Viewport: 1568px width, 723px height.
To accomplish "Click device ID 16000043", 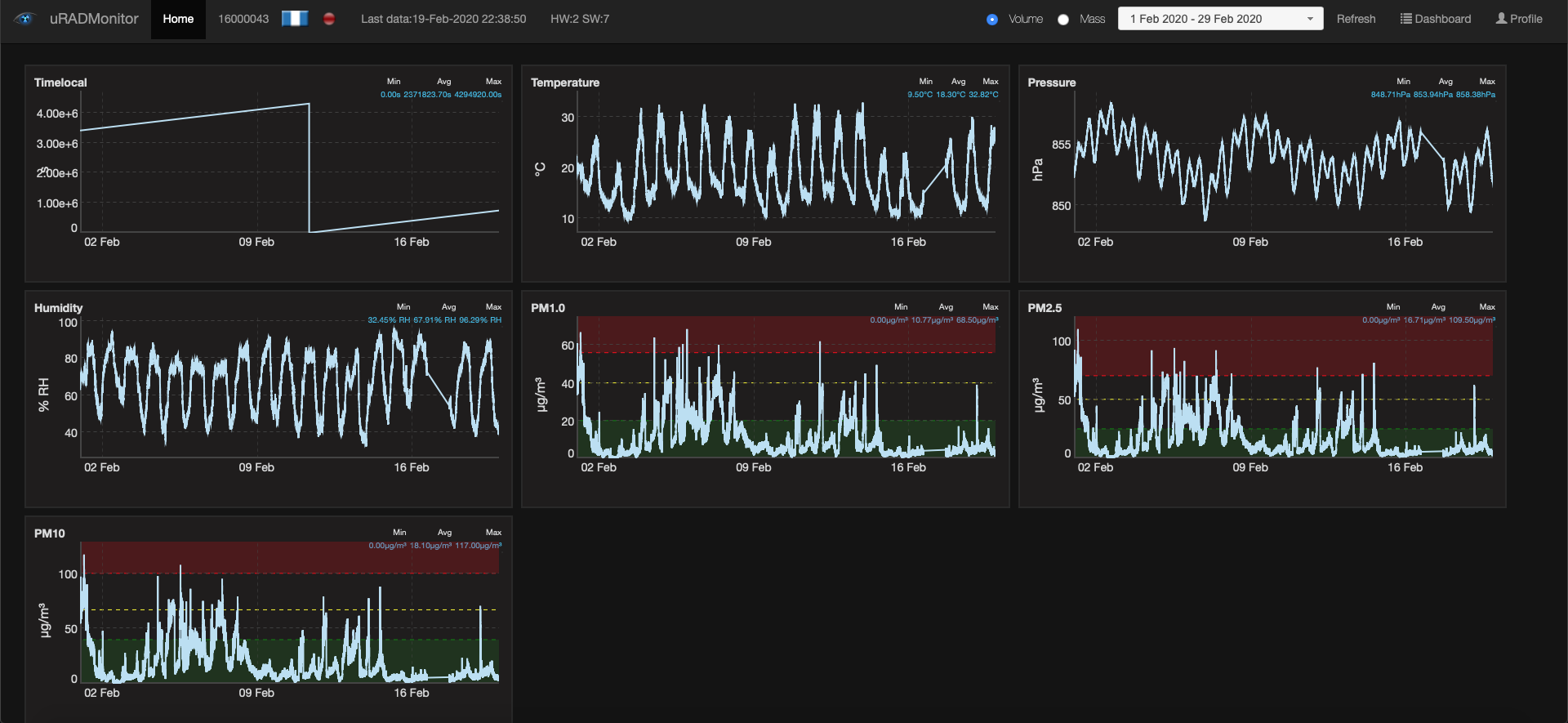I will pos(243,19).
